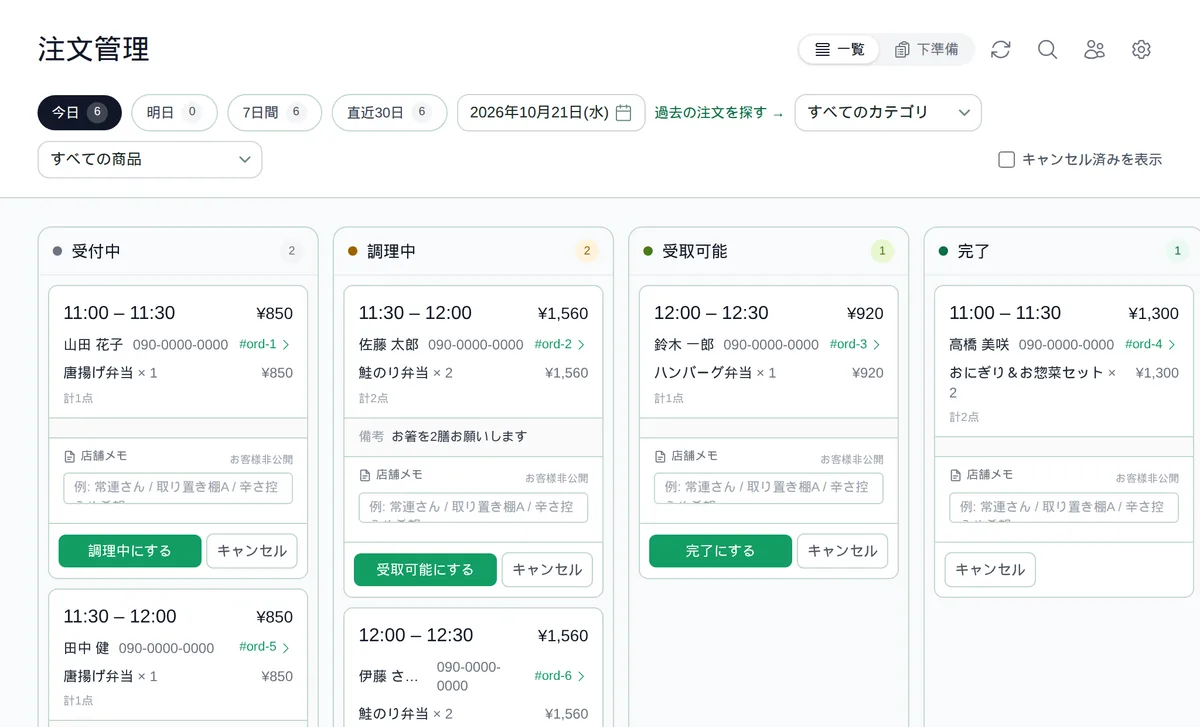Open the 2026年10月21日(水) date picker
Viewport: 1200px width, 727px height.
pyautogui.click(x=551, y=112)
